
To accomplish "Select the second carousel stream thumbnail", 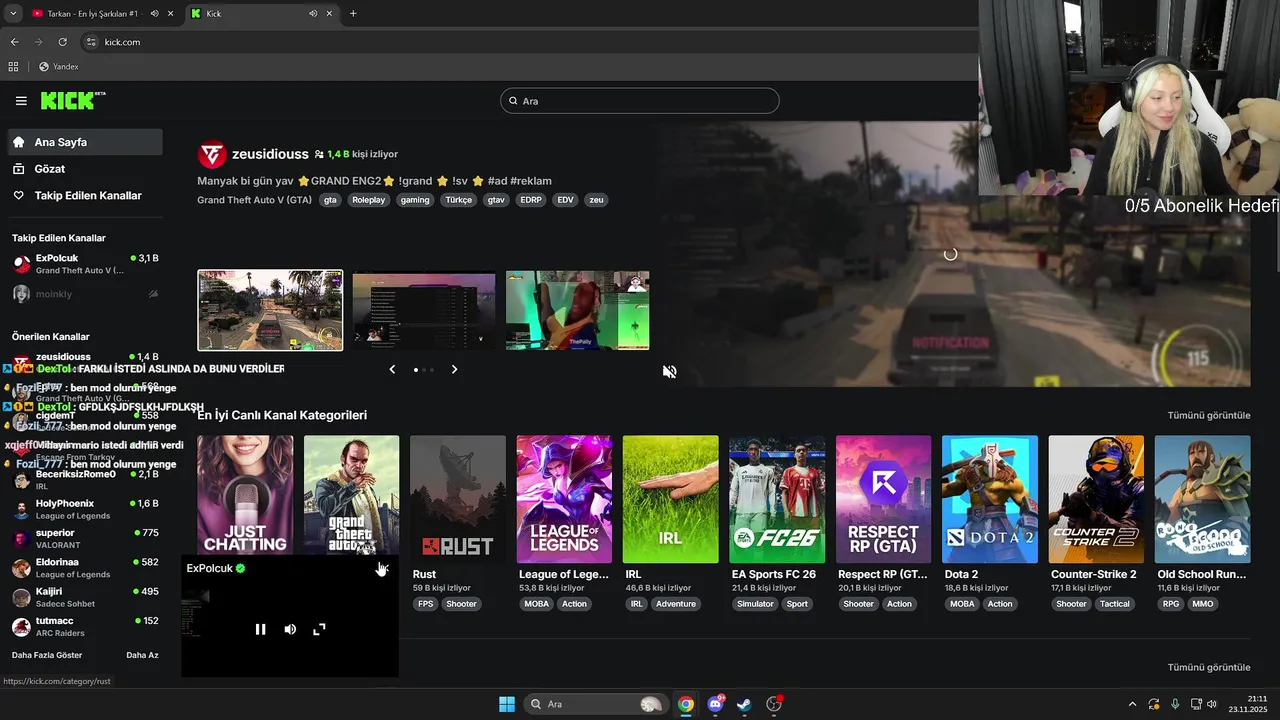I will [x=424, y=310].
